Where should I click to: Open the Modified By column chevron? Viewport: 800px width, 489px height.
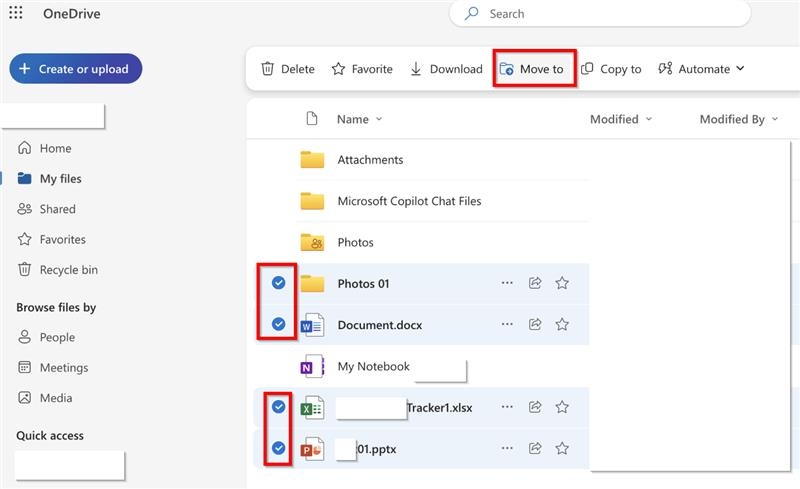pos(774,119)
